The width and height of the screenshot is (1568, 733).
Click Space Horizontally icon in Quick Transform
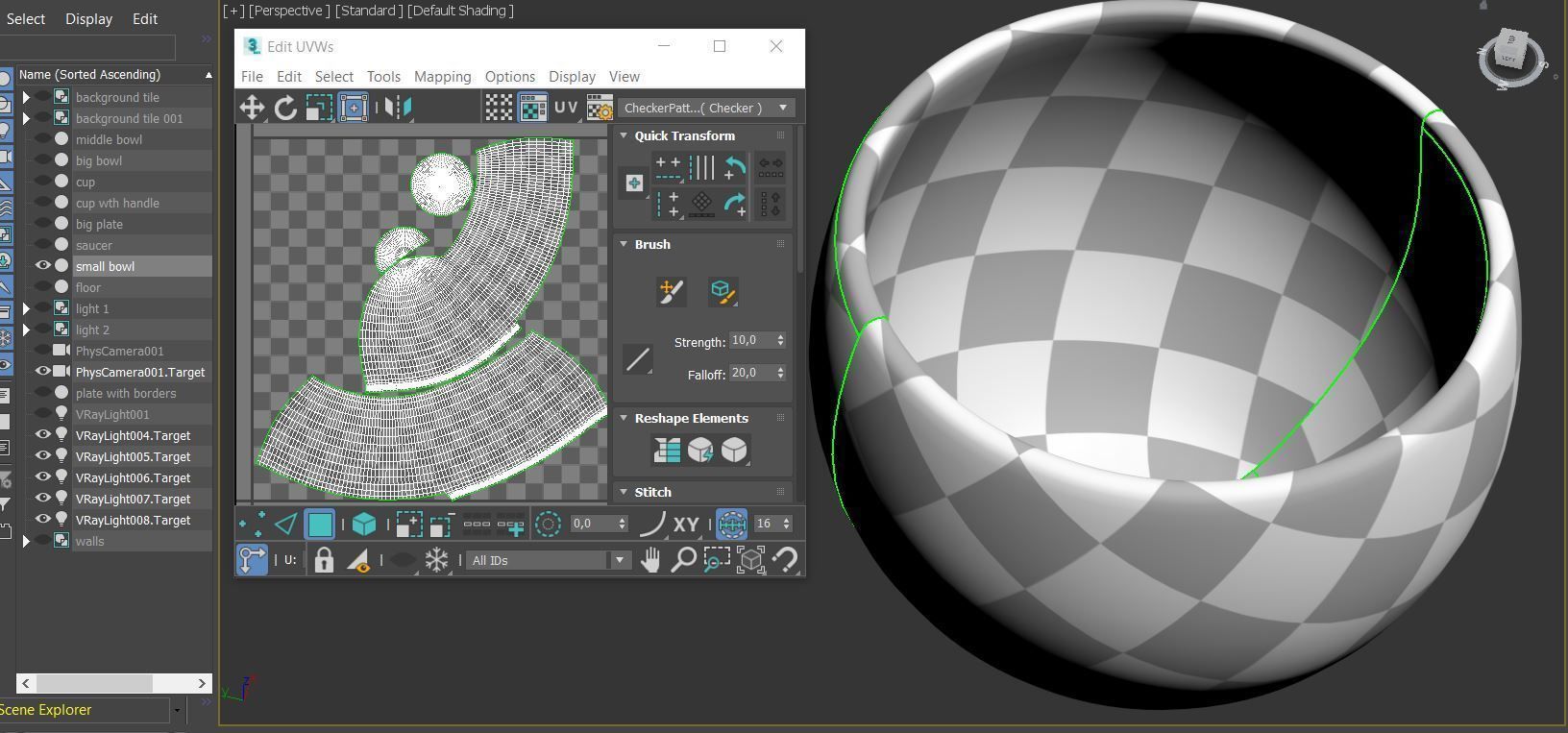coord(771,168)
